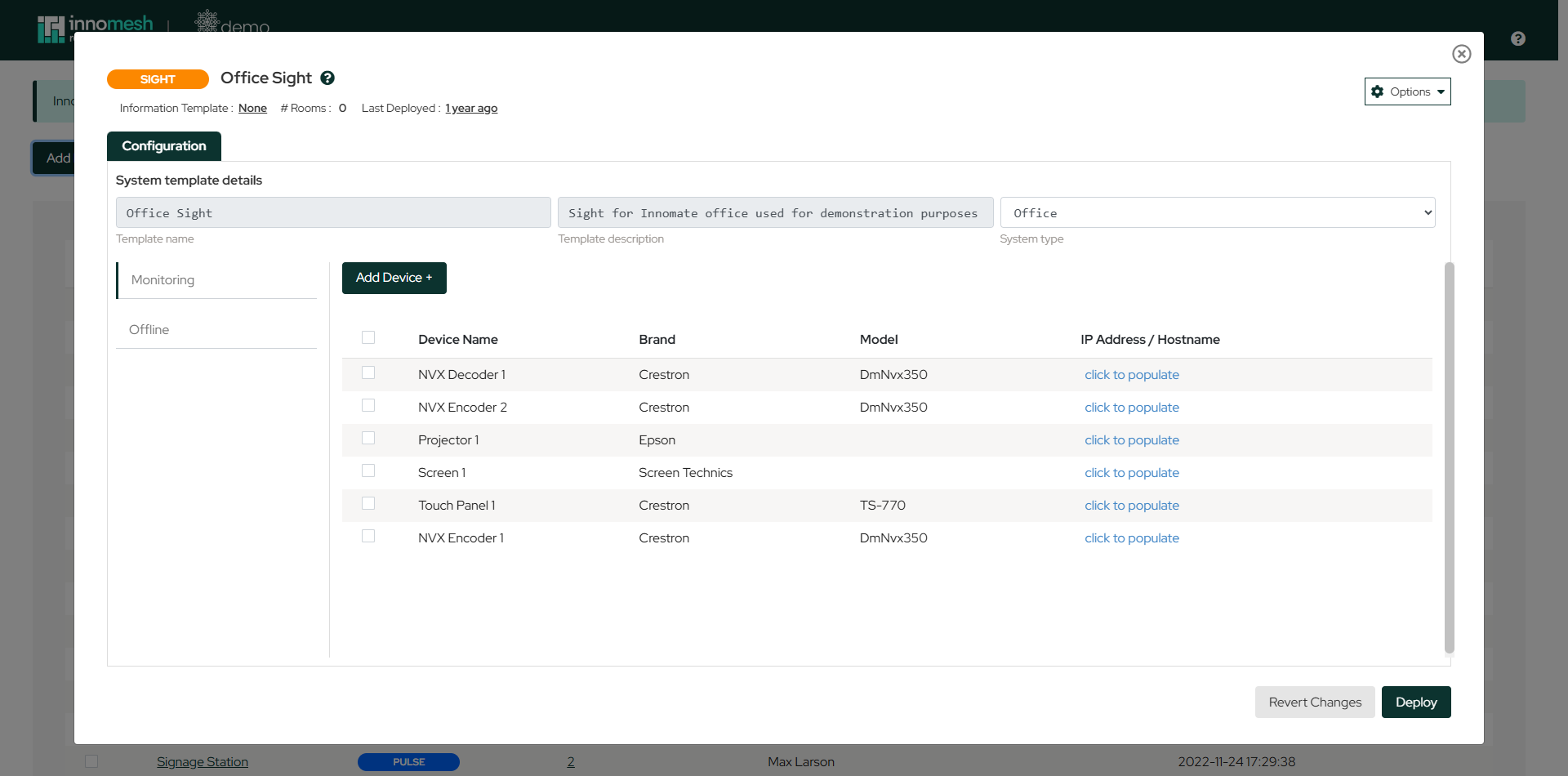Check the NVX Decoder 1 row checkbox
1568x776 pixels.
tap(368, 373)
